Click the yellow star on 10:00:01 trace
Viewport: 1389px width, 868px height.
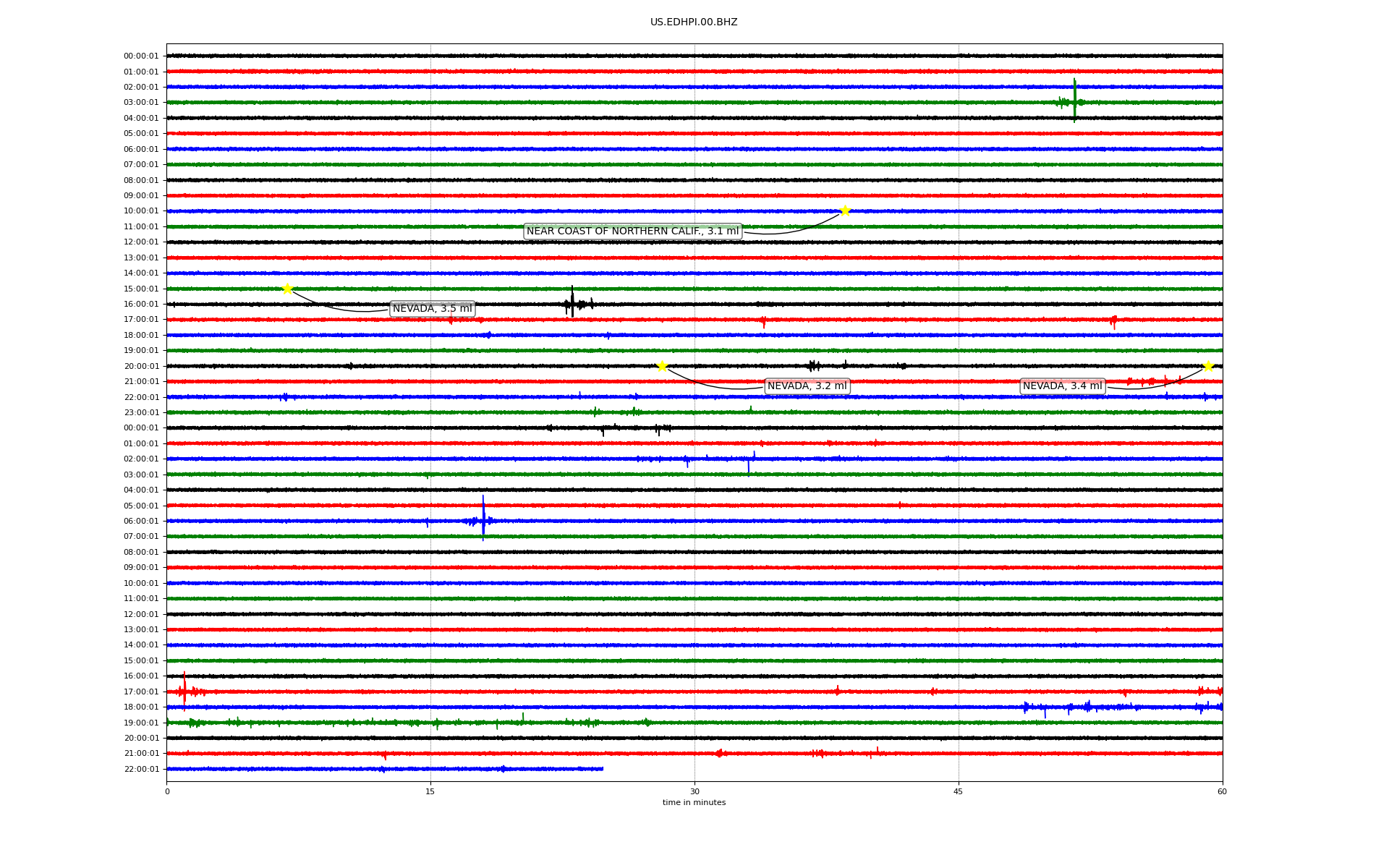tap(845, 210)
